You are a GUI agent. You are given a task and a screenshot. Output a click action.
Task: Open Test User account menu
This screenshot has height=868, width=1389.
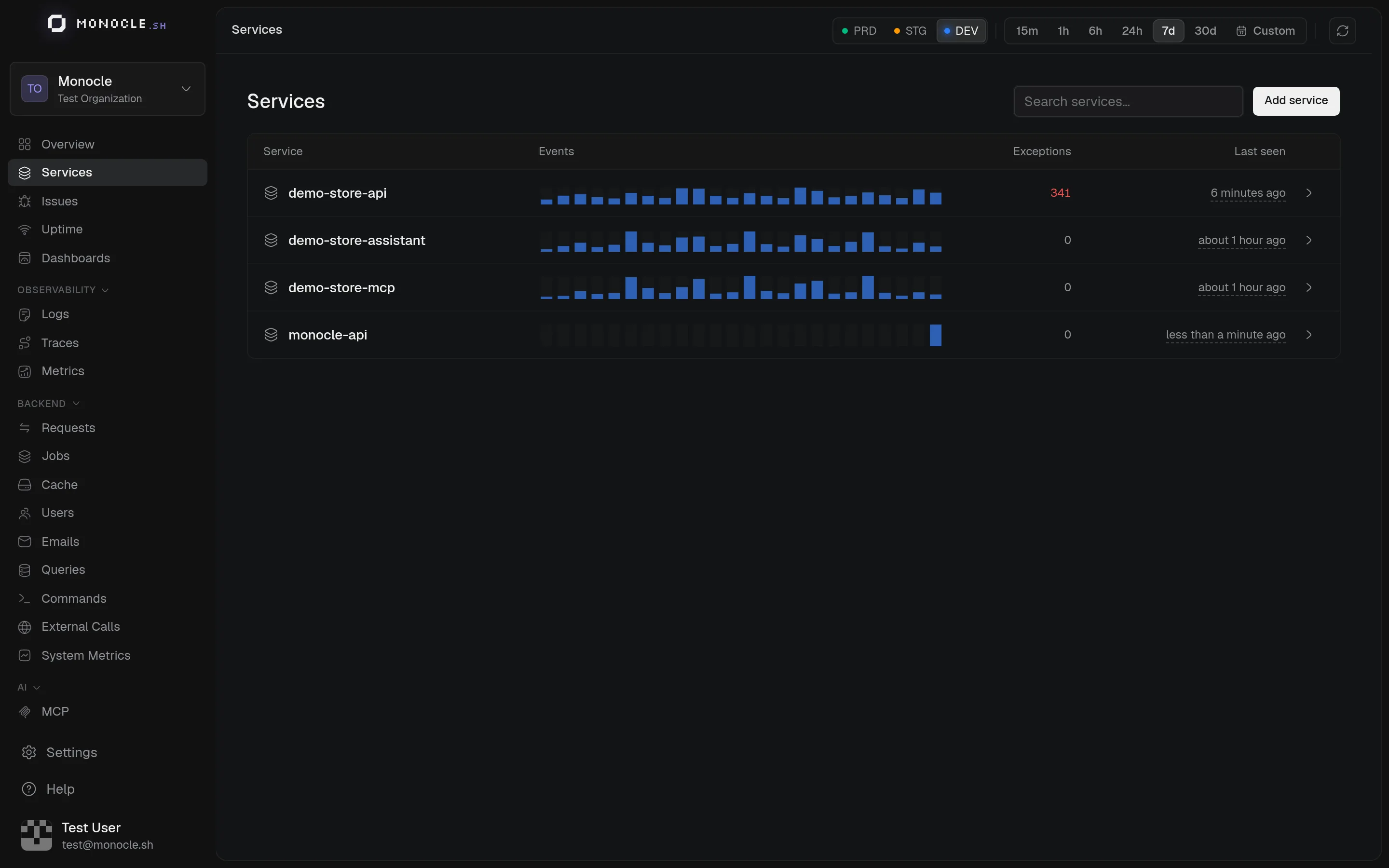point(108,835)
